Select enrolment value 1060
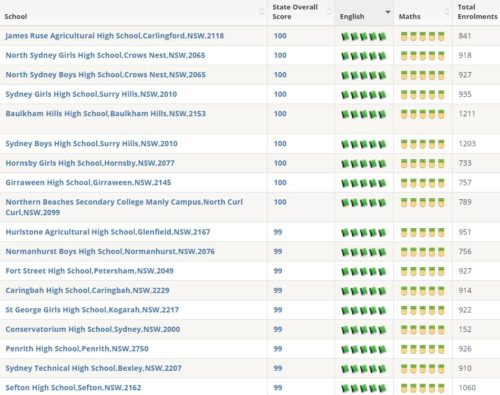The image size is (500, 395). pos(467,388)
